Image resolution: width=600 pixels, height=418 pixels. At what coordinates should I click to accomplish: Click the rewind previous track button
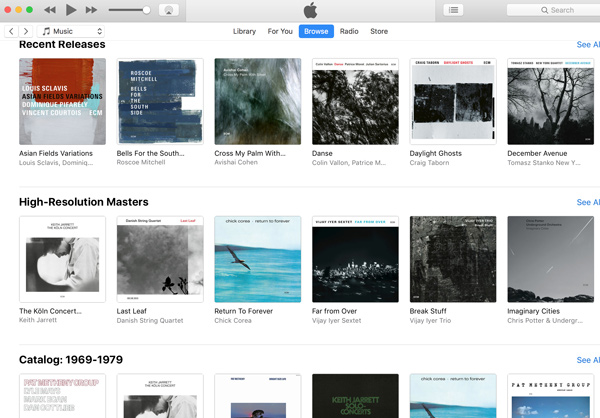click(x=50, y=10)
